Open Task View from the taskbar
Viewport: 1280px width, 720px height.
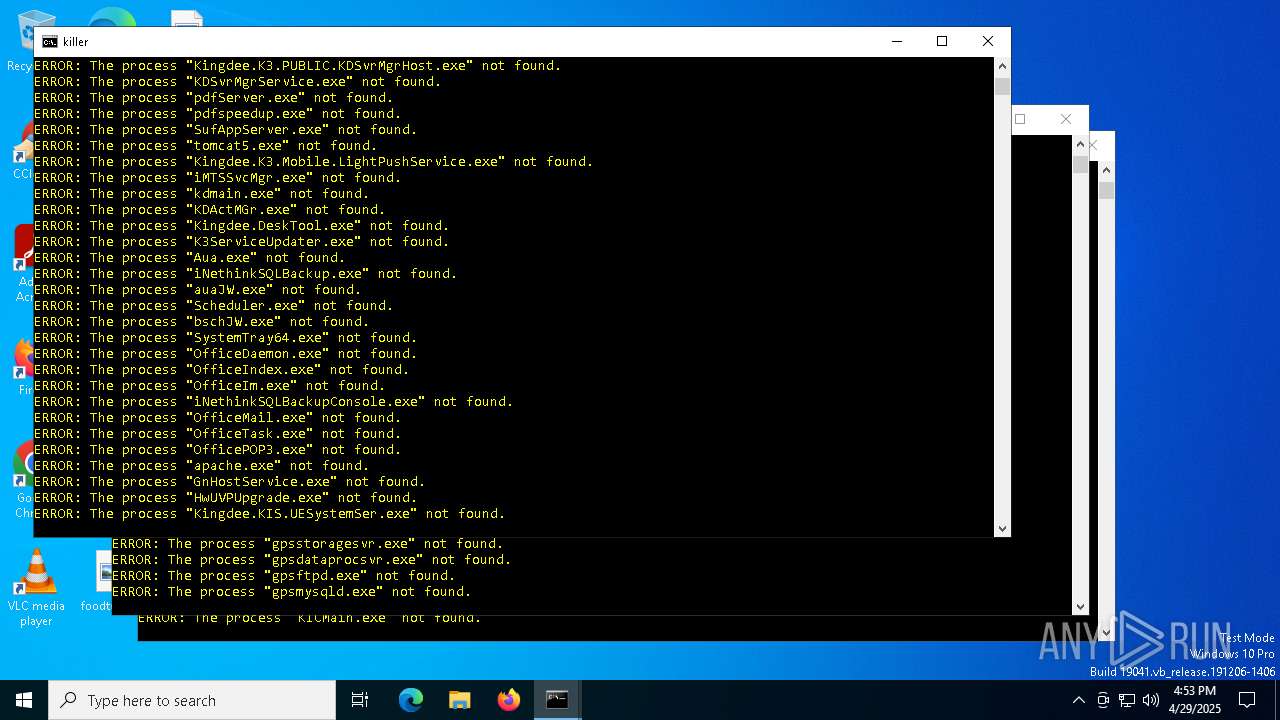pyautogui.click(x=360, y=700)
